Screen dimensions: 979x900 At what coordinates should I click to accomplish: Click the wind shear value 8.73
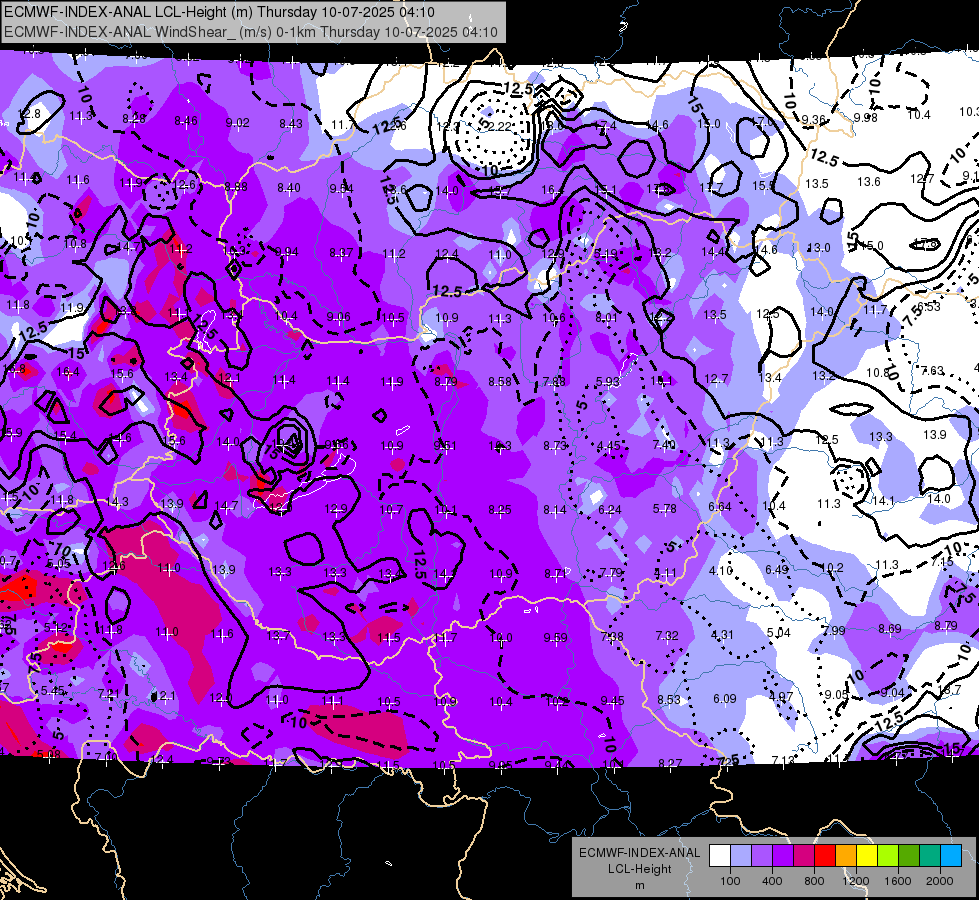pos(554,445)
